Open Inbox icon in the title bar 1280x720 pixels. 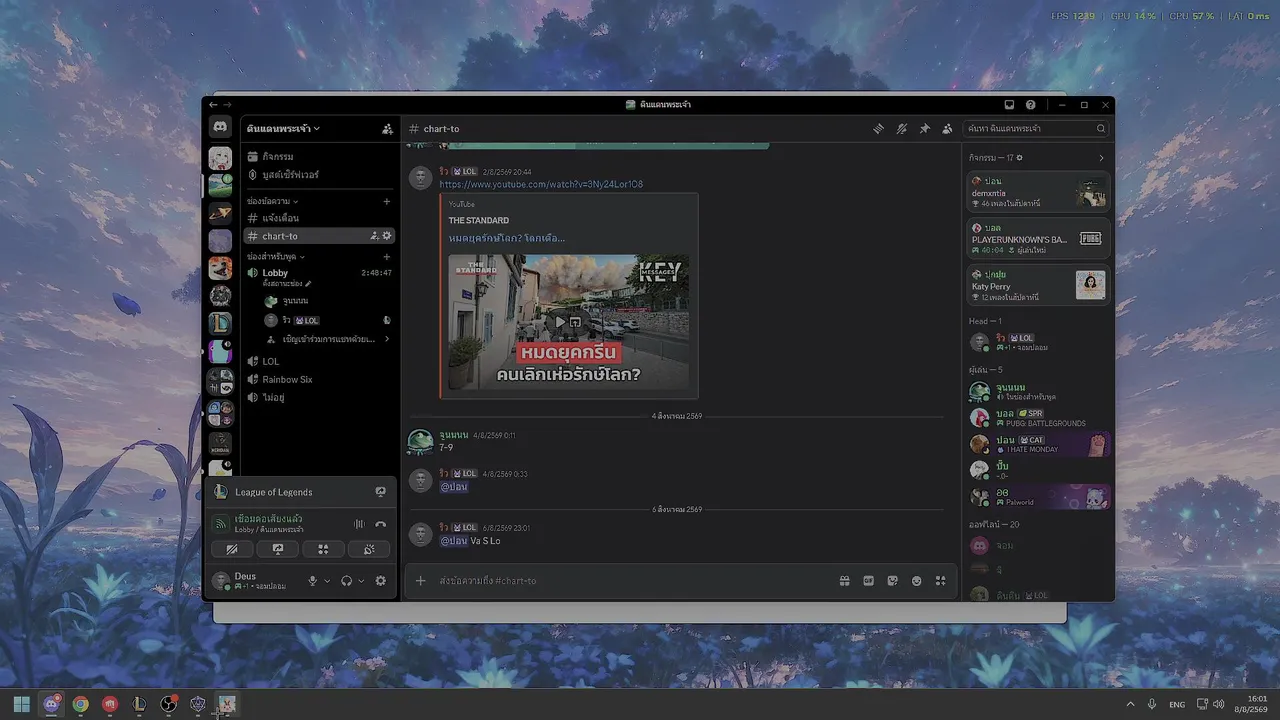click(x=1009, y=105)
